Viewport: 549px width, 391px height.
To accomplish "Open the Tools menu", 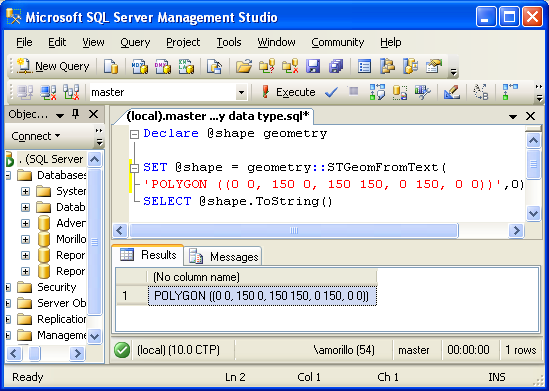I will (229, 42).
